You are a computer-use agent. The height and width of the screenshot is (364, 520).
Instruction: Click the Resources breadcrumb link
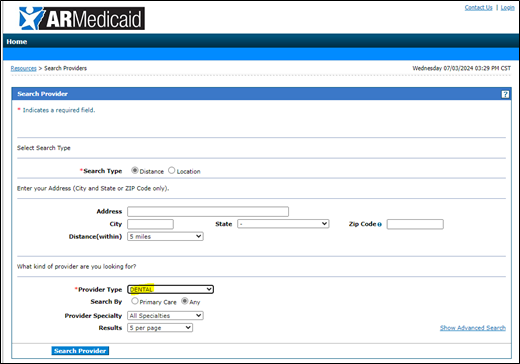pos(23,68)
